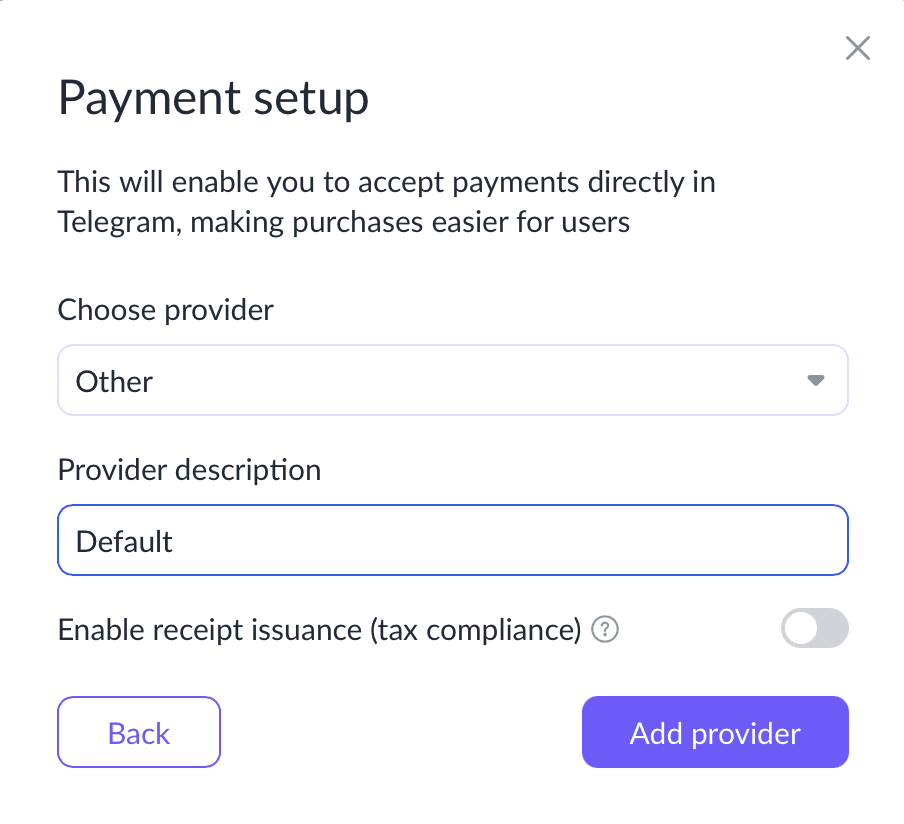Click the 'Payment setup' heading

coord(213,99)
